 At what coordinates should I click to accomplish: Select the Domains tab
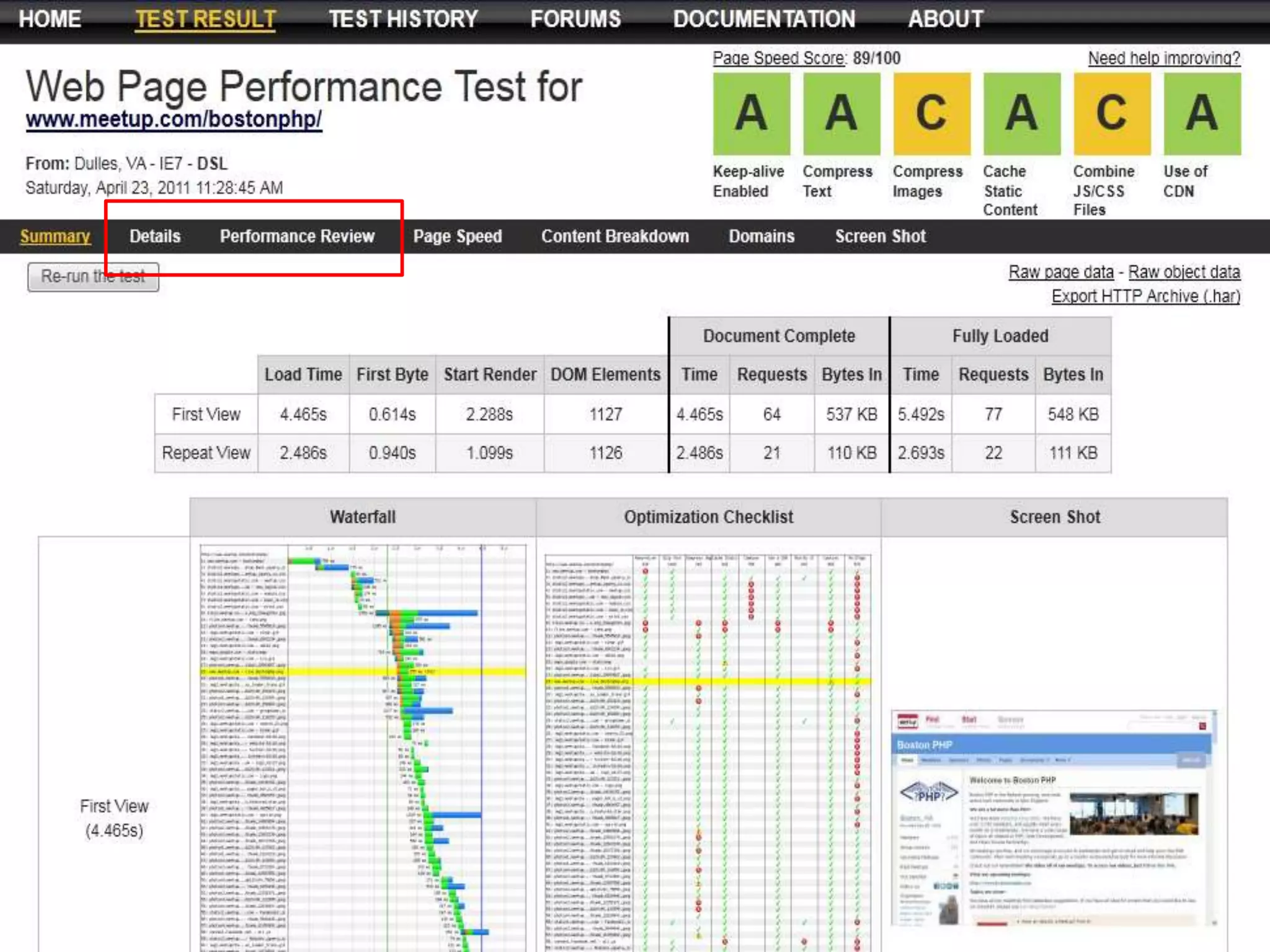761,236
